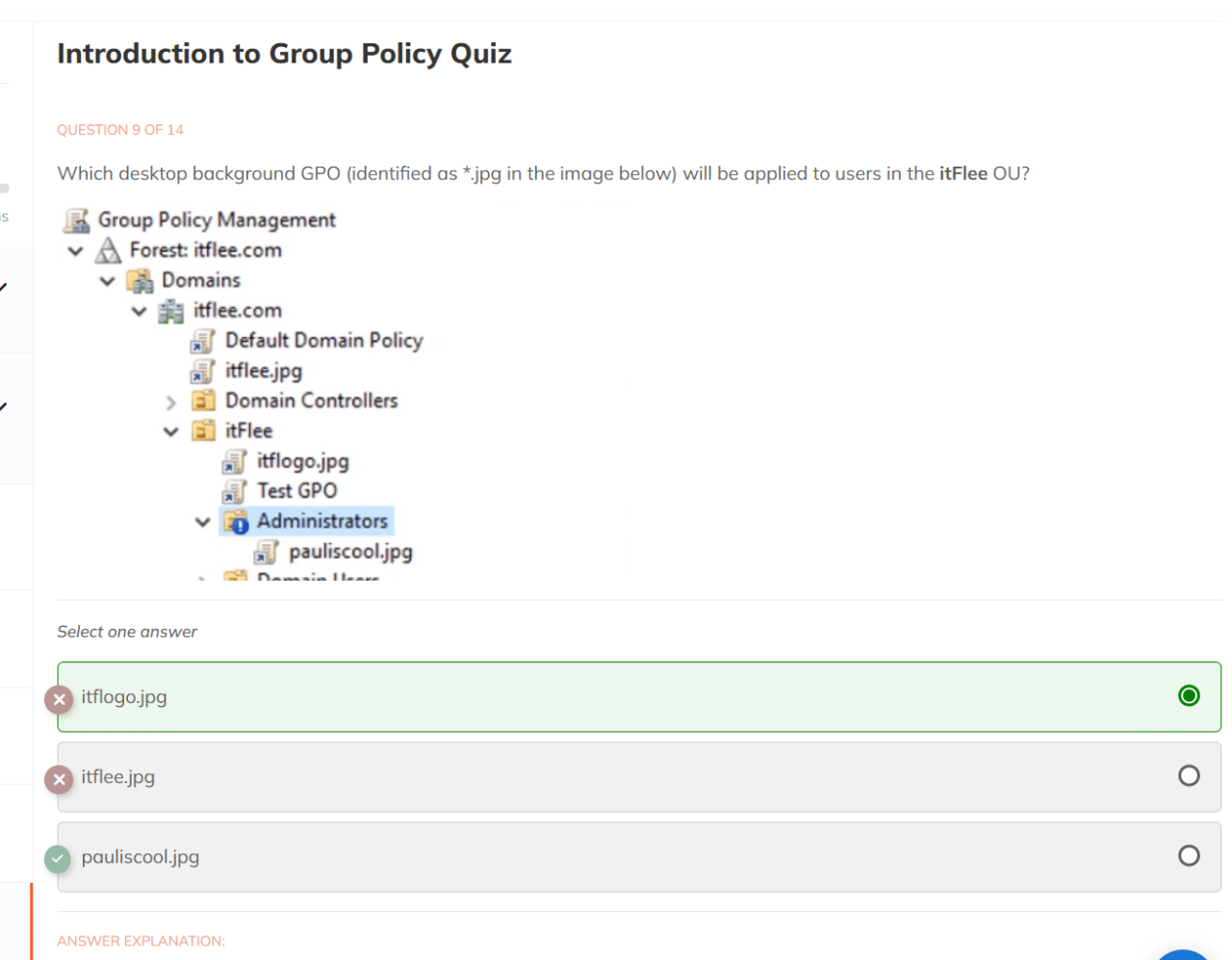
Task: Select the pauliscool.jpg radio button
Action: (1189, 856)
